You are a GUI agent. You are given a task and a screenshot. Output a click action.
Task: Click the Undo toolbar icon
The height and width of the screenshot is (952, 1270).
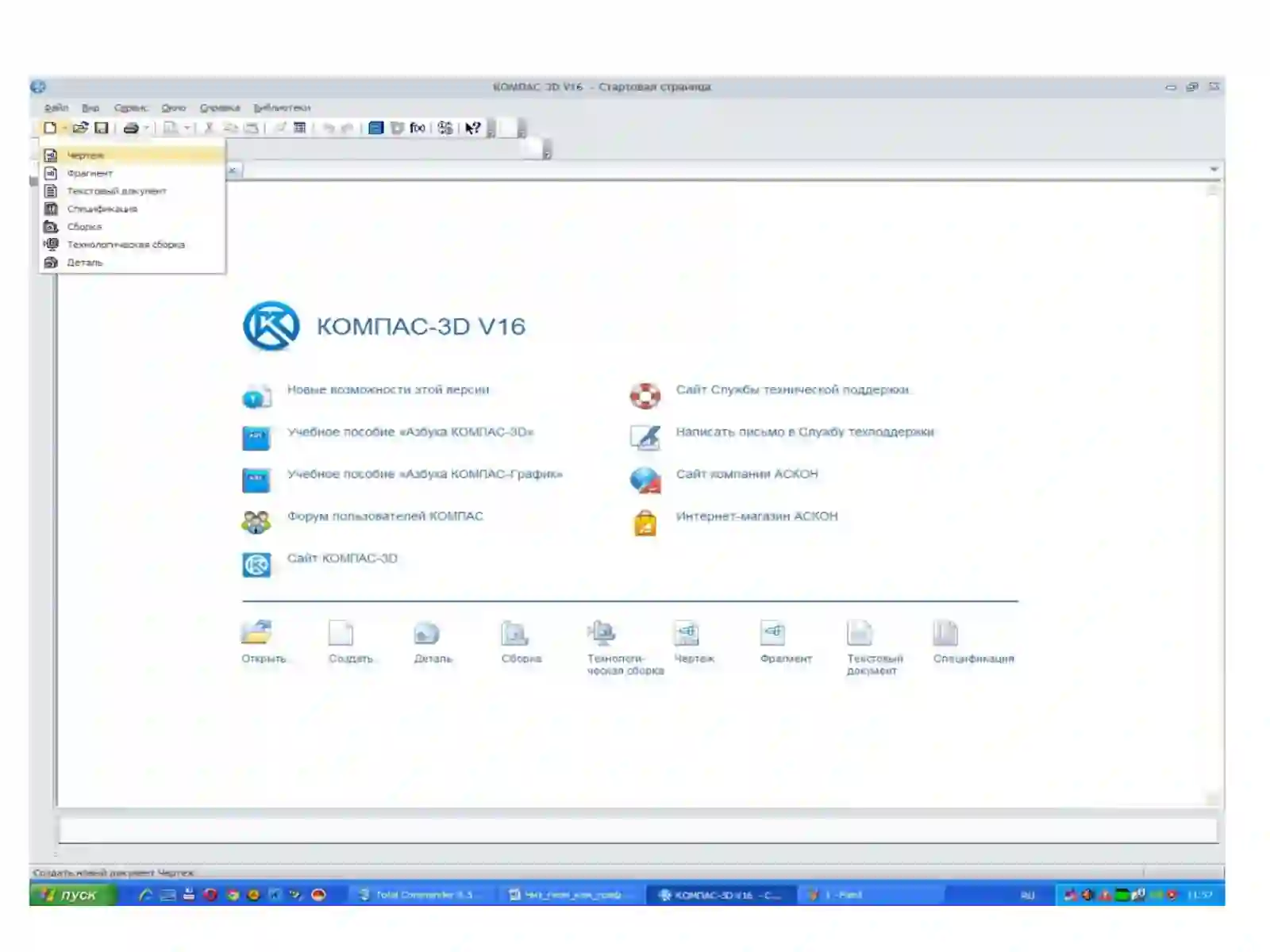(328, 128)
